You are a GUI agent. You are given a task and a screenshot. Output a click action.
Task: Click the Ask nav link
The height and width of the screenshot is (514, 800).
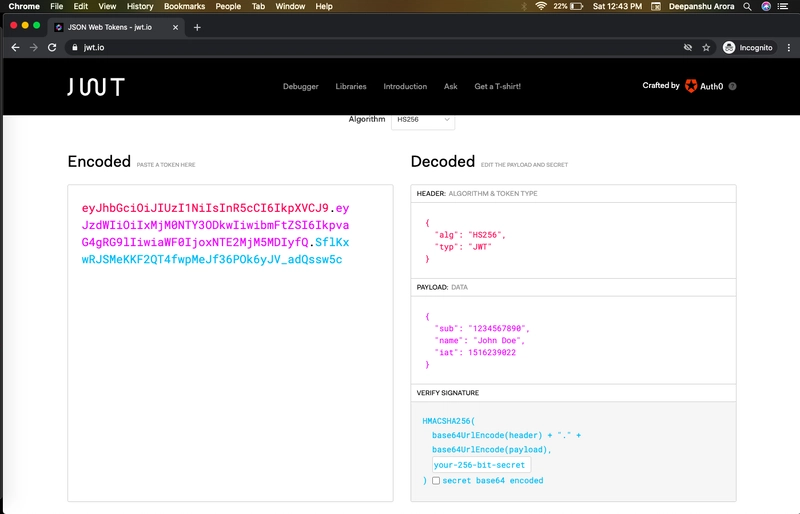point(451,86)
